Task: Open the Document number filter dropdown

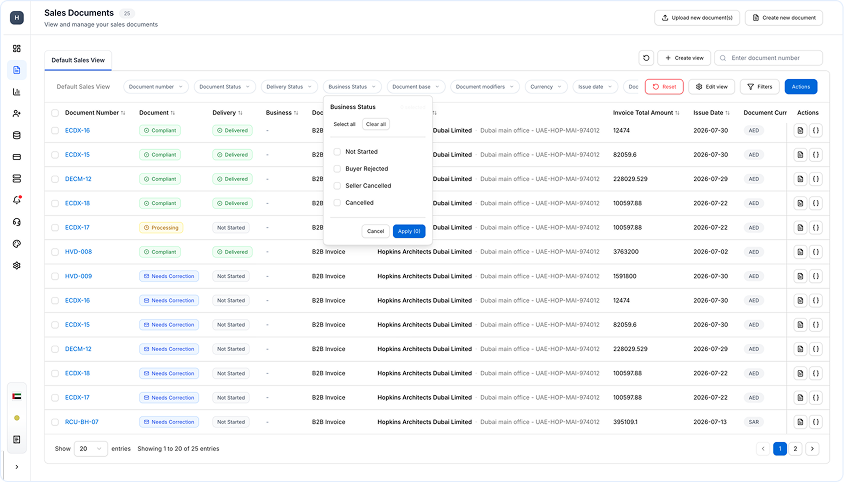Action: (x=156, y=87)
